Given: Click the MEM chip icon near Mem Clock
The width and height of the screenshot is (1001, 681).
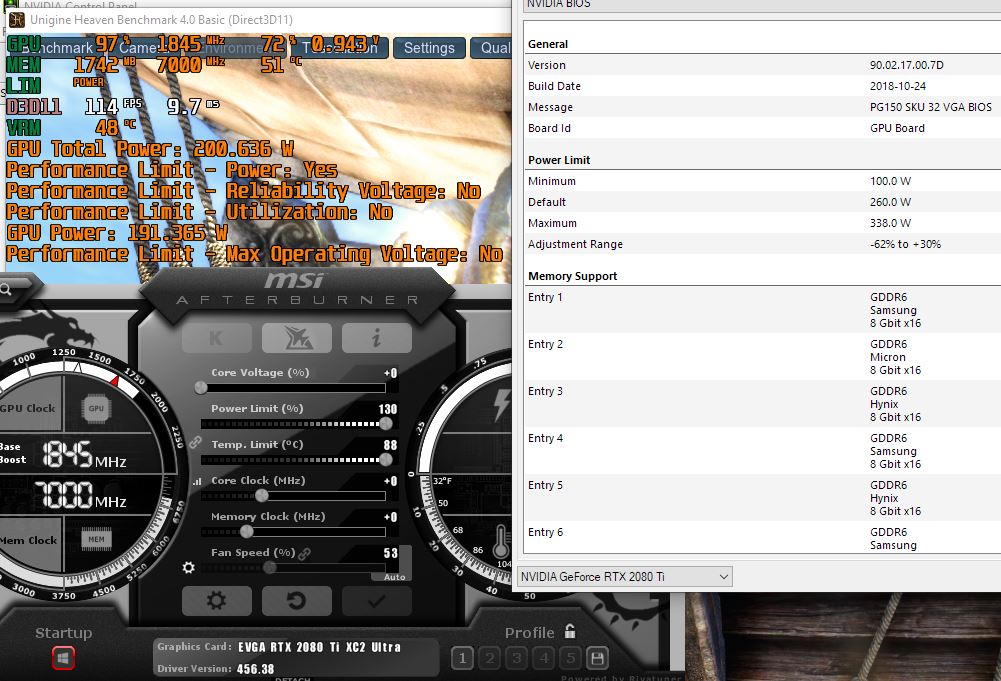Looking at the screenshot, I should [x=96, y=539].
